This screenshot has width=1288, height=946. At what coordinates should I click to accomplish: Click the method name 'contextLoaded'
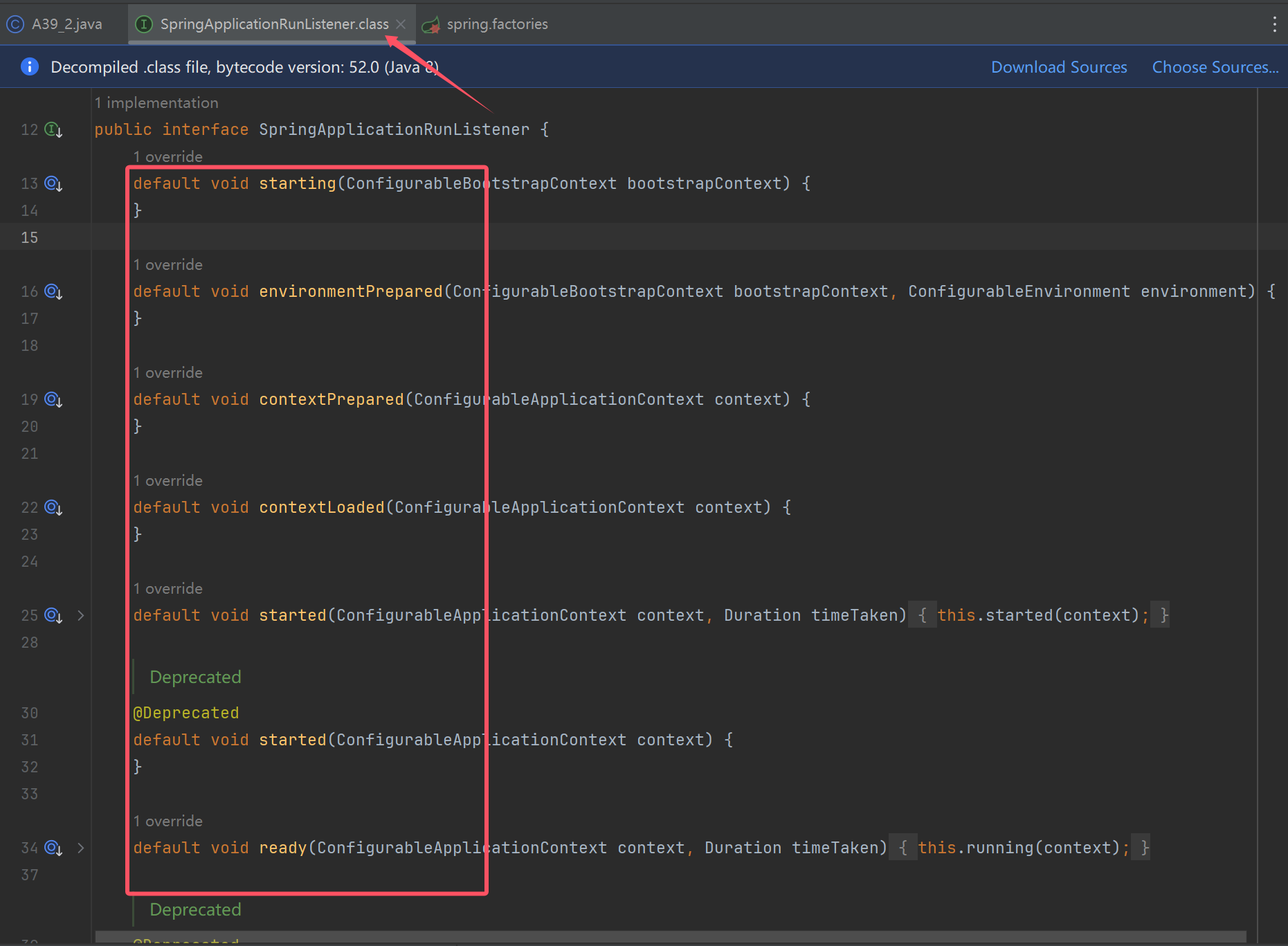(x=322, y=507)
